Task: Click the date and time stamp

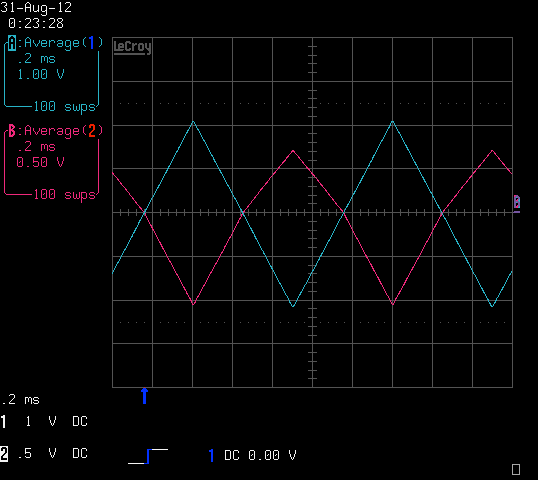Action: tap(36, 15)
